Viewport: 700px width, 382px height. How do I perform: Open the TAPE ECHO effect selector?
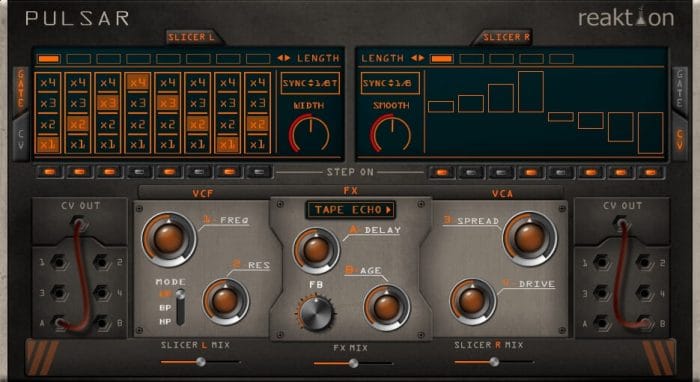coord(350,210)
